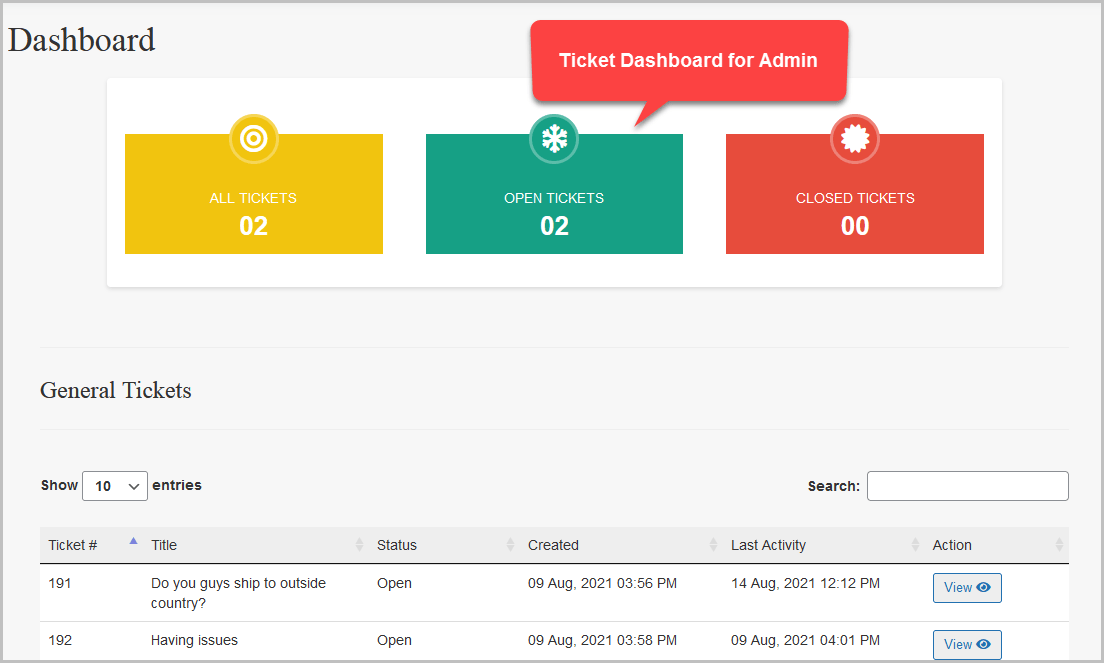
Task: Click ticket number 191 in the table
Action: point(59,583)
